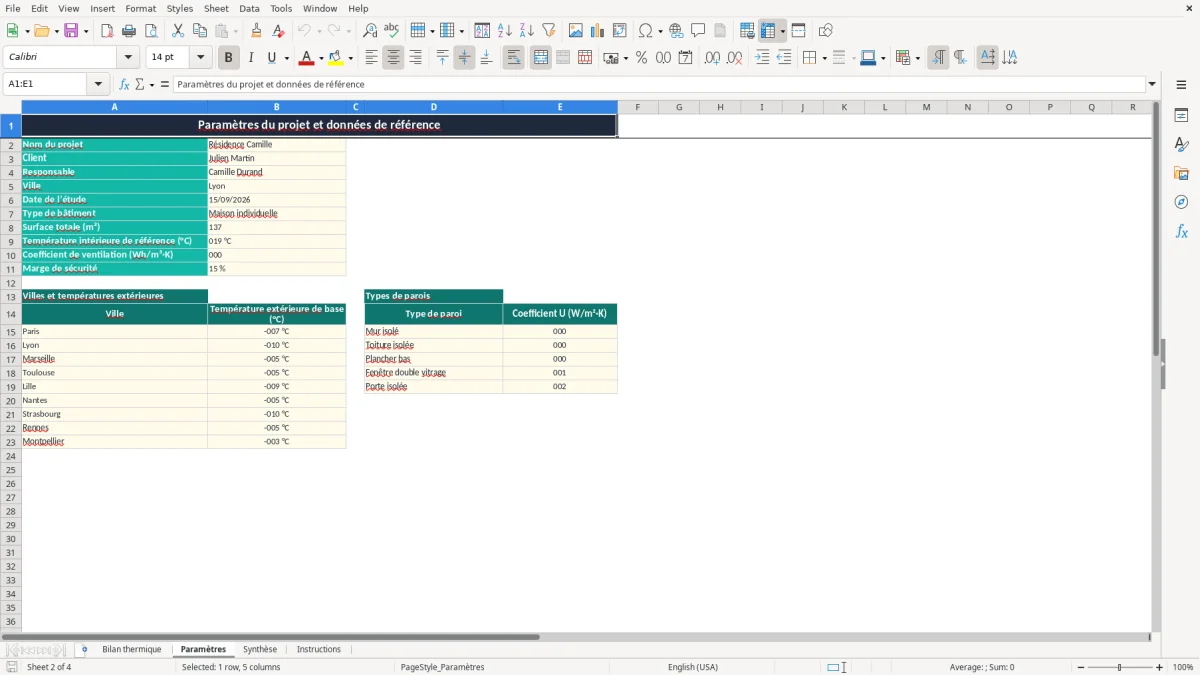
Task: Open the font name dropdown
Action: (129, 58)
